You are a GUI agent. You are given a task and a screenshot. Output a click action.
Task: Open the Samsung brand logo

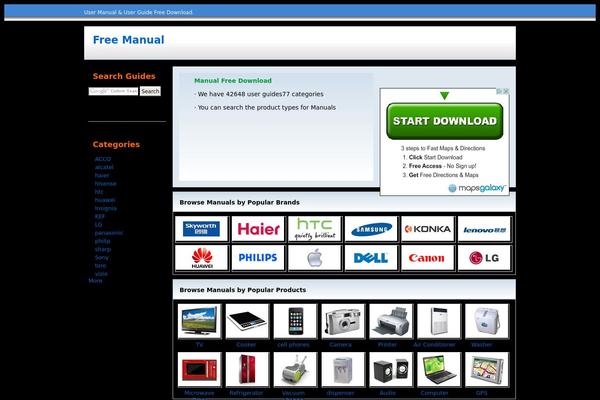click(371, 229)
